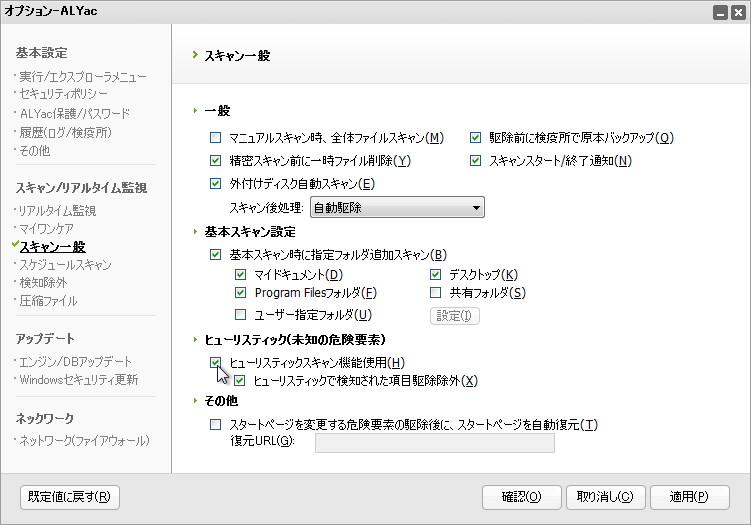The width and height of the screenshot is (751, 525).
Task: Open 履歴(ログ/検疫所) settings
Action: pos(66,132)
